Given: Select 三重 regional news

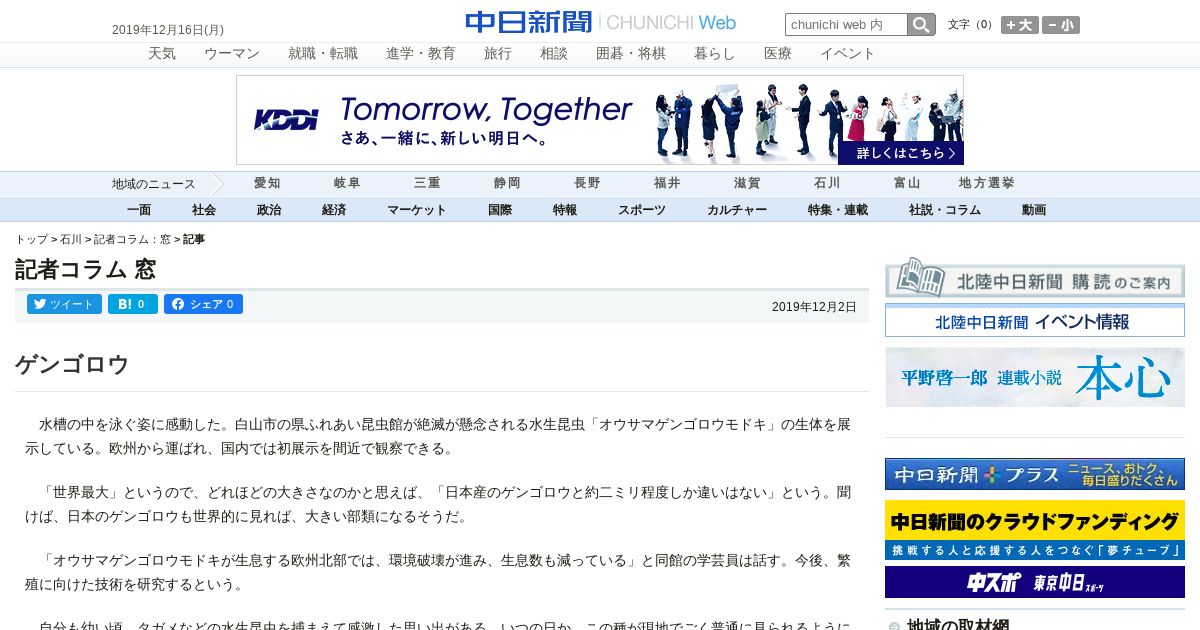Looking at the screenshot, I should click(x=427, y=184).
